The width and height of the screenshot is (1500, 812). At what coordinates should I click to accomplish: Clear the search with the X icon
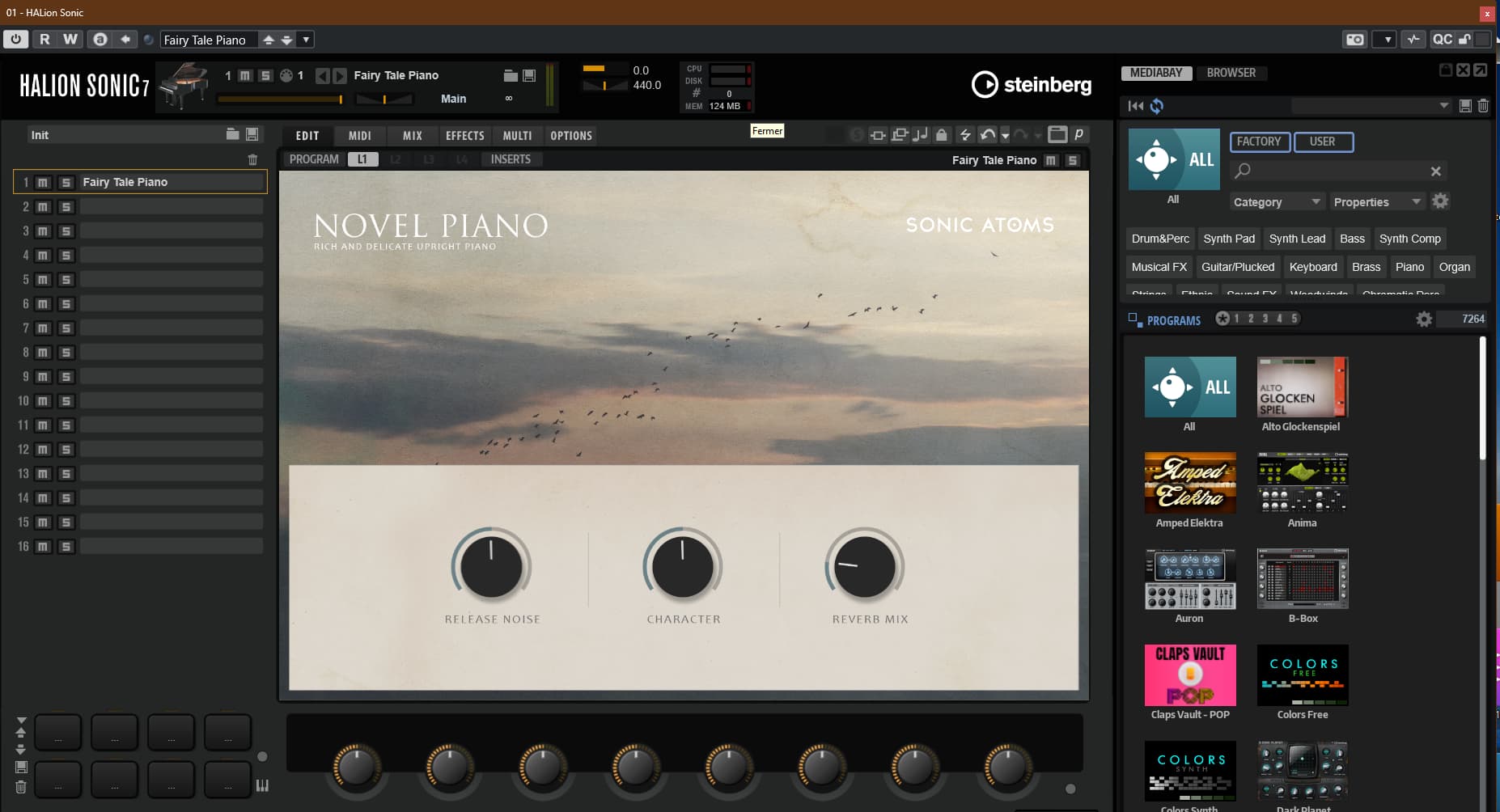pos(1435,171)
